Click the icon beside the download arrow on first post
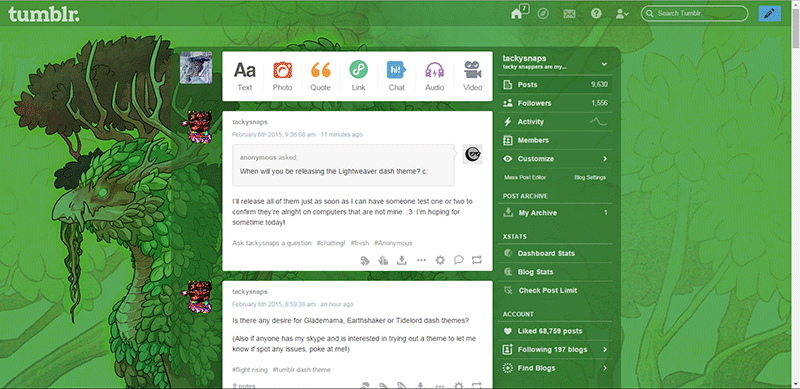This screenshot has height=389, width=800. tap(383, 260)
